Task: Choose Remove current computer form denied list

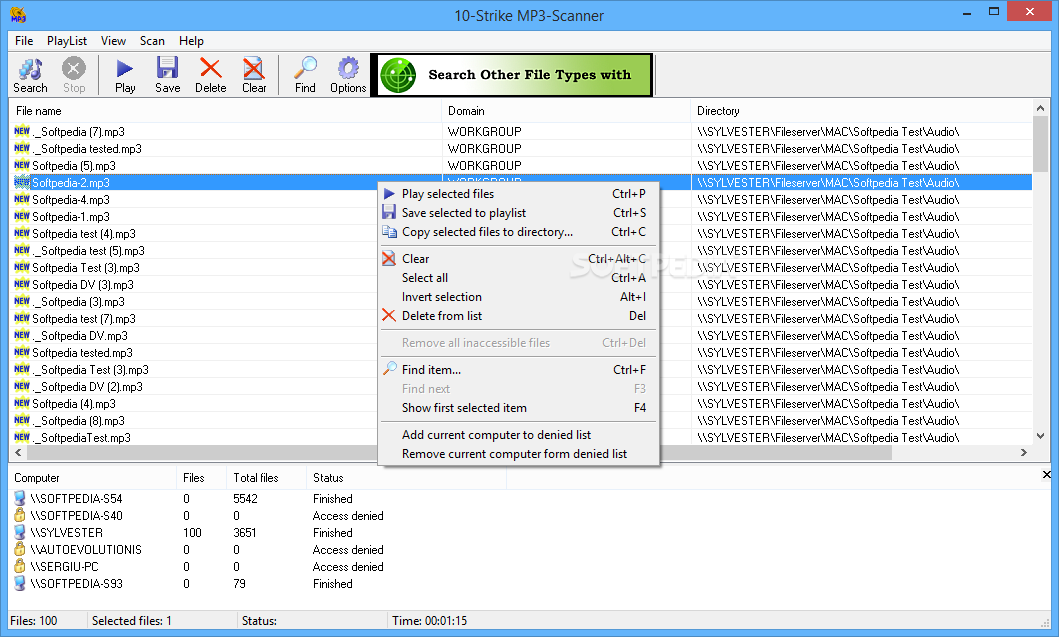Action: coord(518,454)
